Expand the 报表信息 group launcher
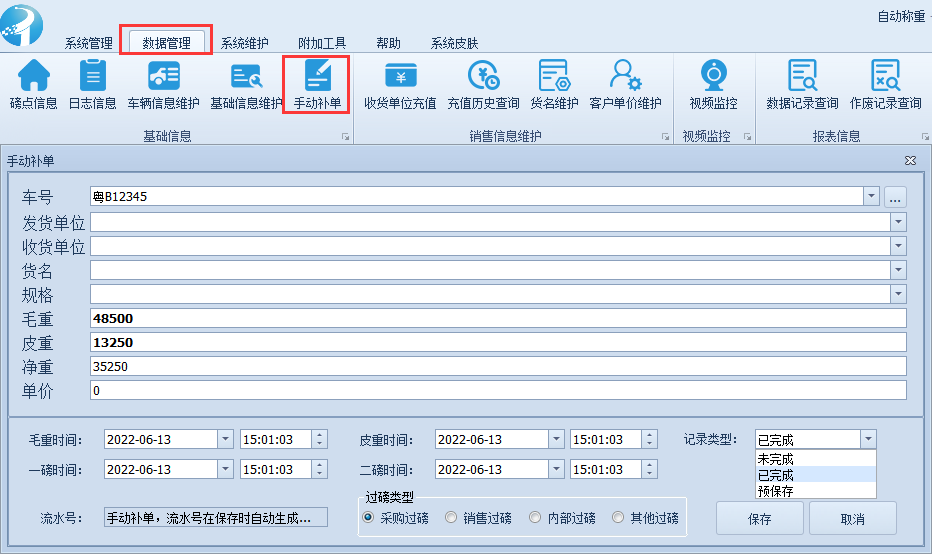 tap(925, 137)
